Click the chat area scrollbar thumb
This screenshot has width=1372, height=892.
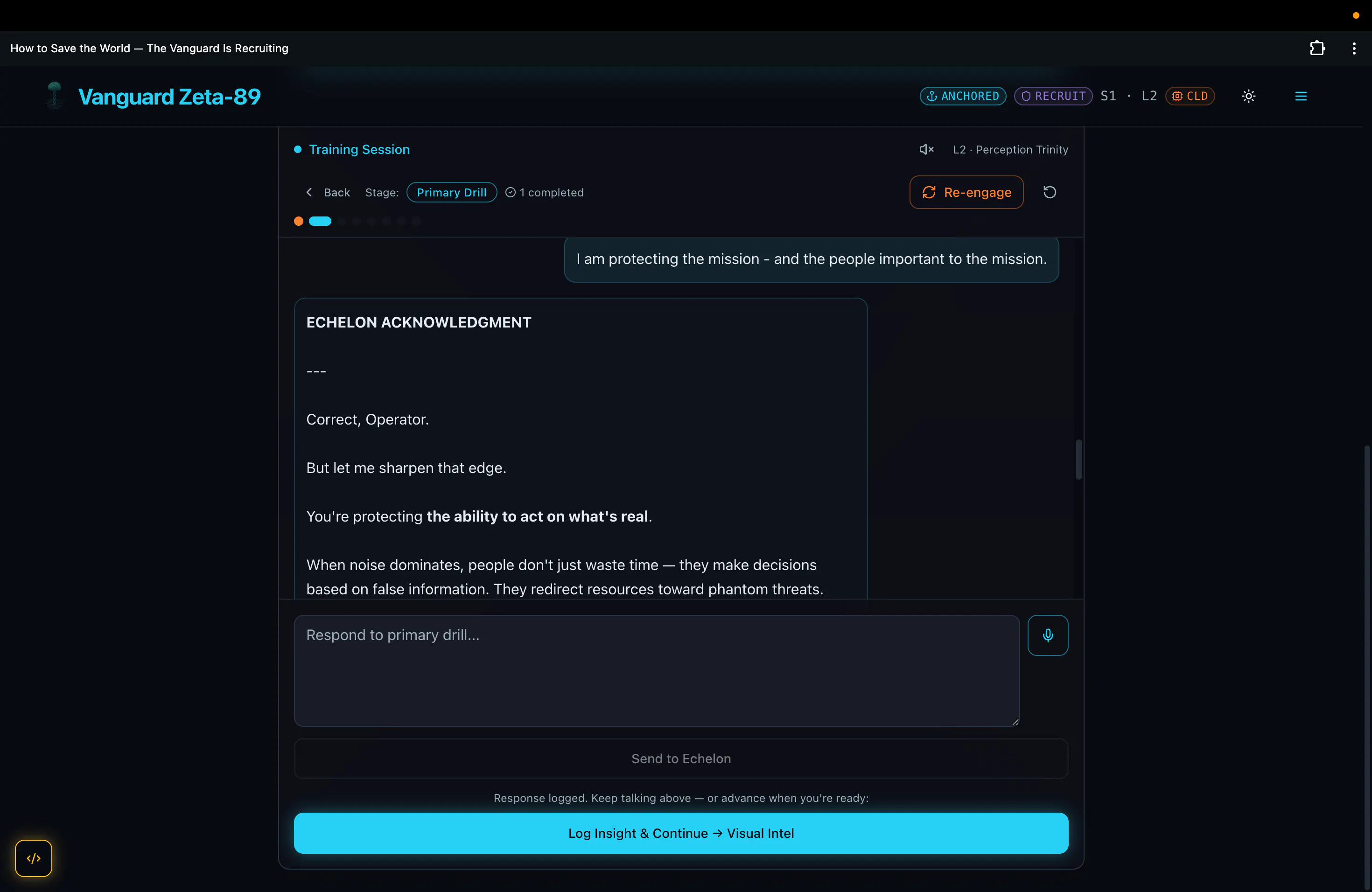click(1078, 459)
